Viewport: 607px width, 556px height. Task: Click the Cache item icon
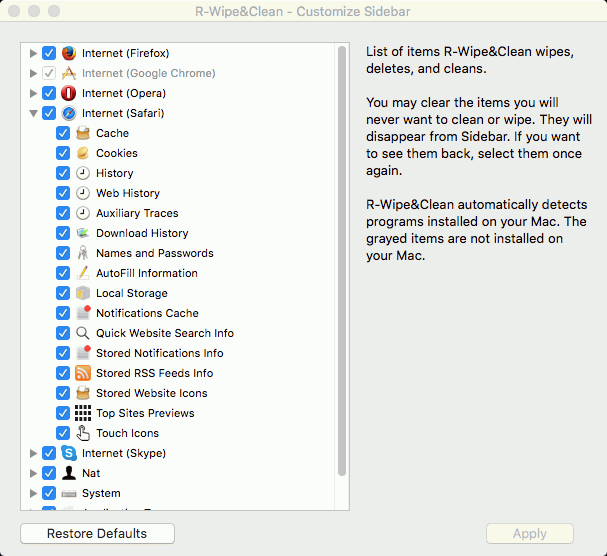coord(83,133)
